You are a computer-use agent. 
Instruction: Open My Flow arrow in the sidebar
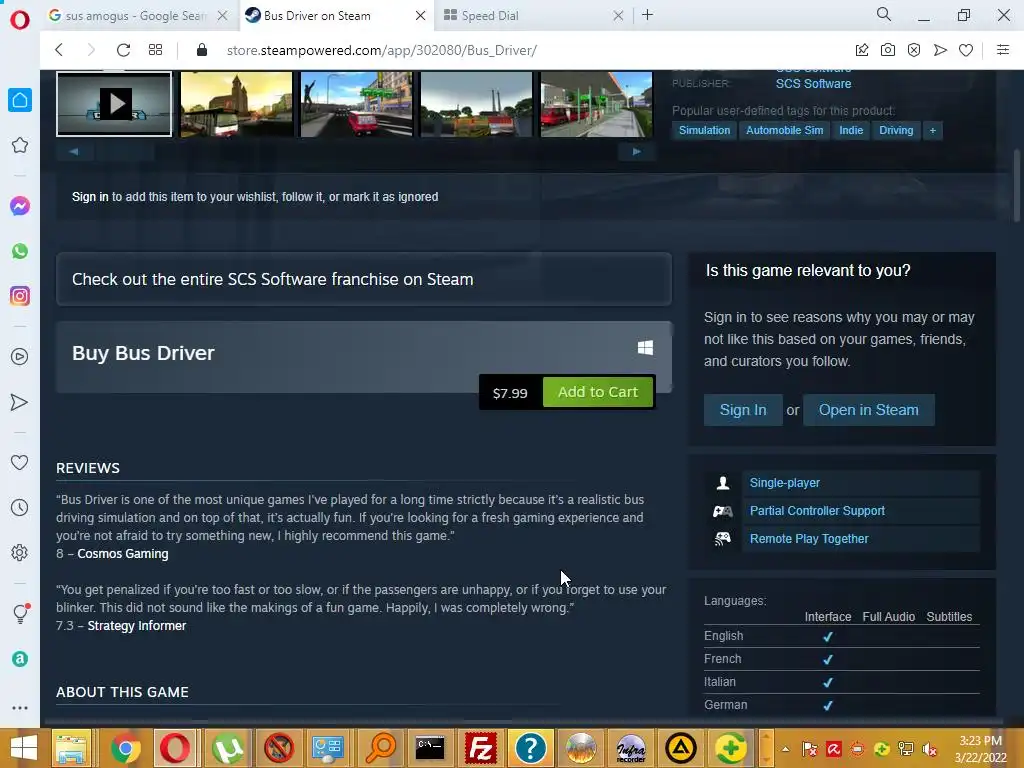coord(20,402)
